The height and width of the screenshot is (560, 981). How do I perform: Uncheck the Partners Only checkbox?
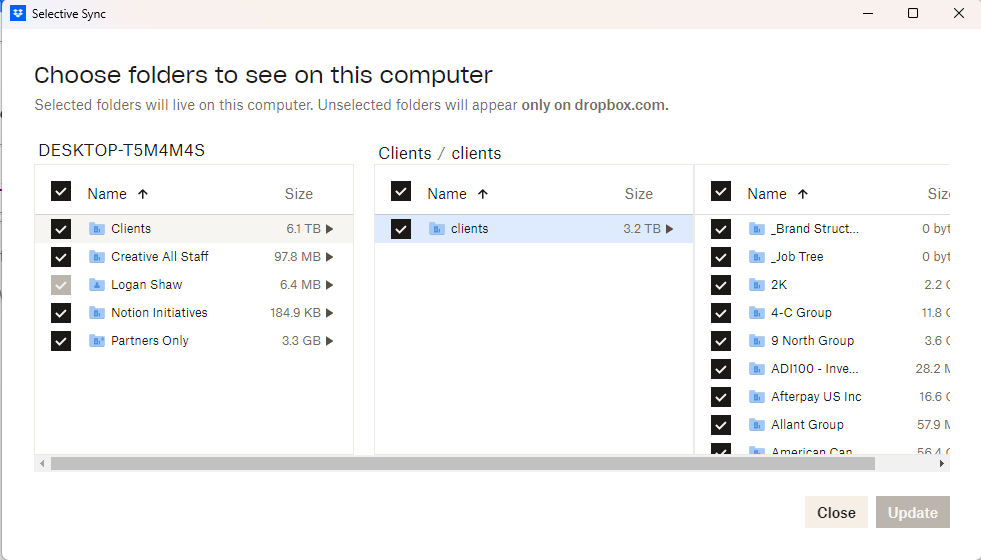[x=61, y=341]
